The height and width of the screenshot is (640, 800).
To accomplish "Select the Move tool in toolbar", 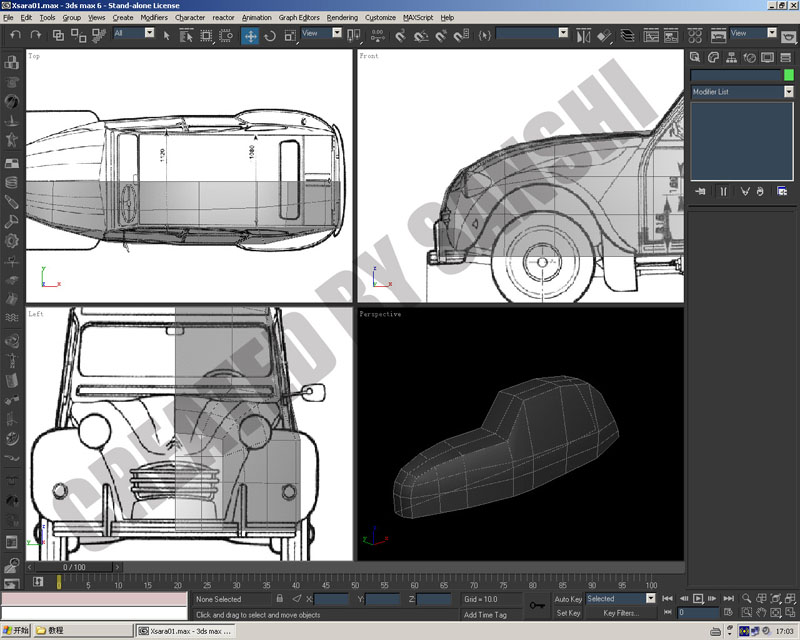I will point(250,36).
